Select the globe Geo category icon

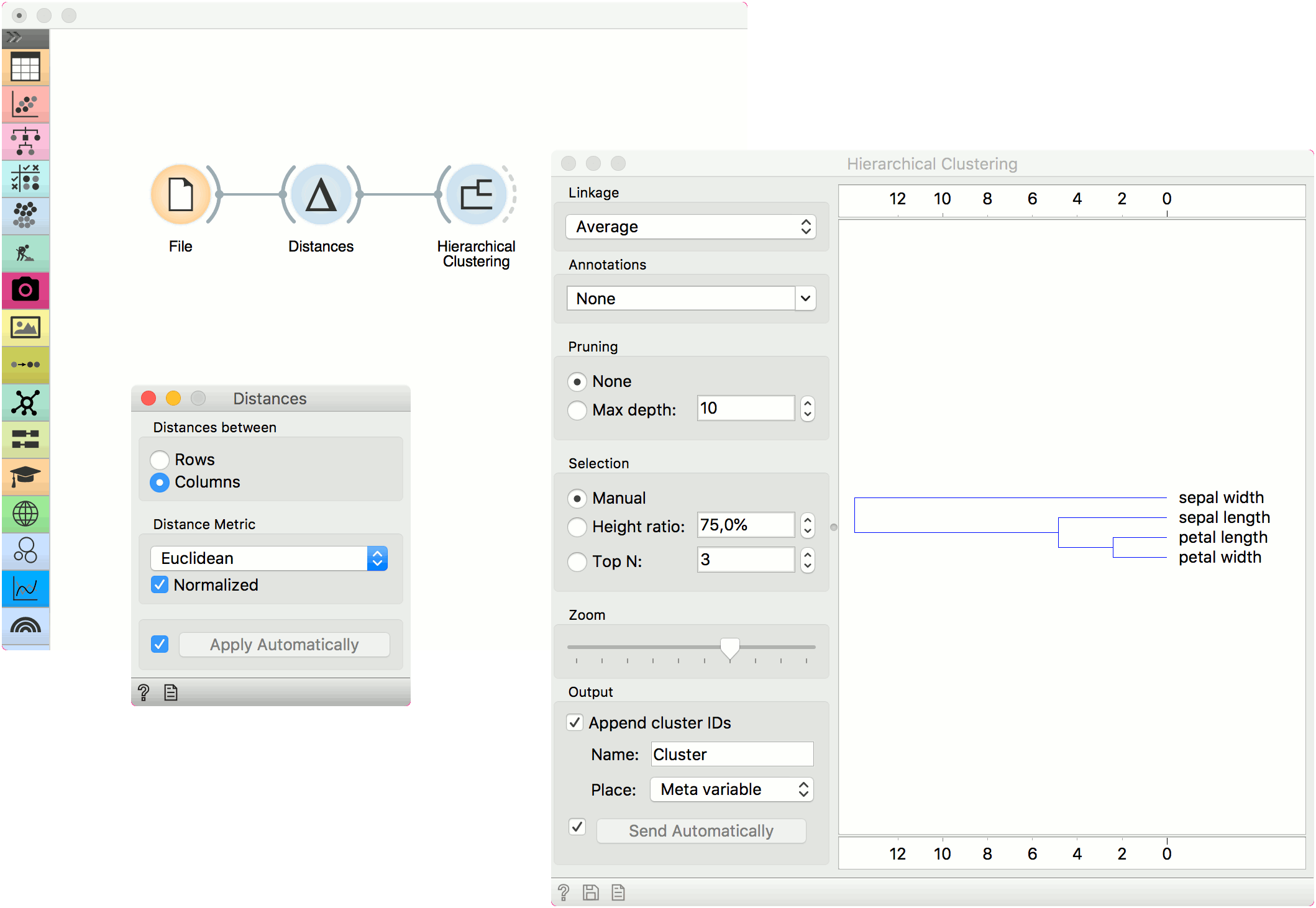(x=25, y=514)
